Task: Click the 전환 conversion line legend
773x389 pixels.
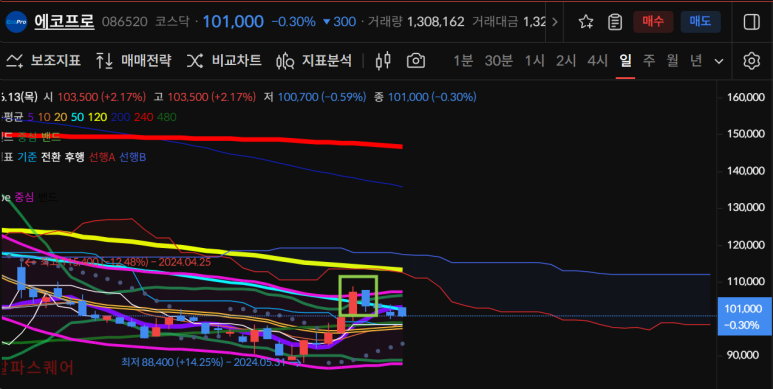Action: [50, 157]
